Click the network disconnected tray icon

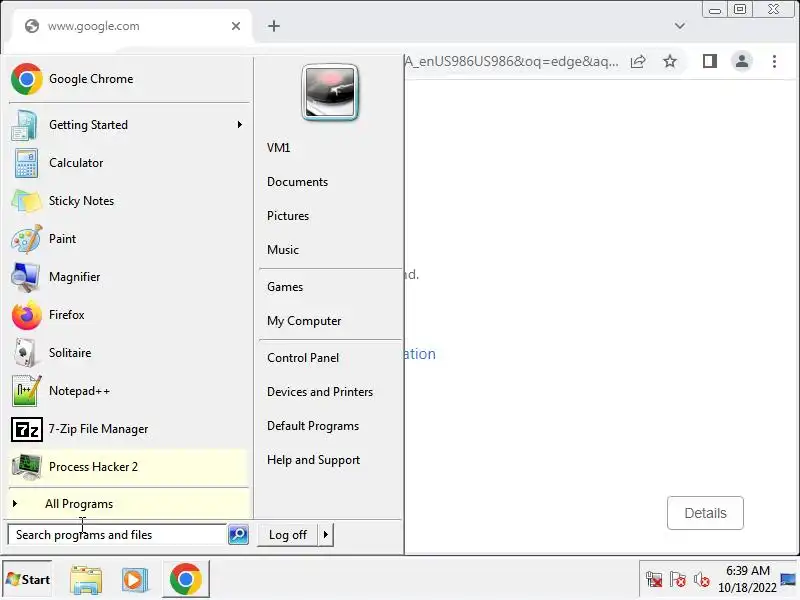654,580
